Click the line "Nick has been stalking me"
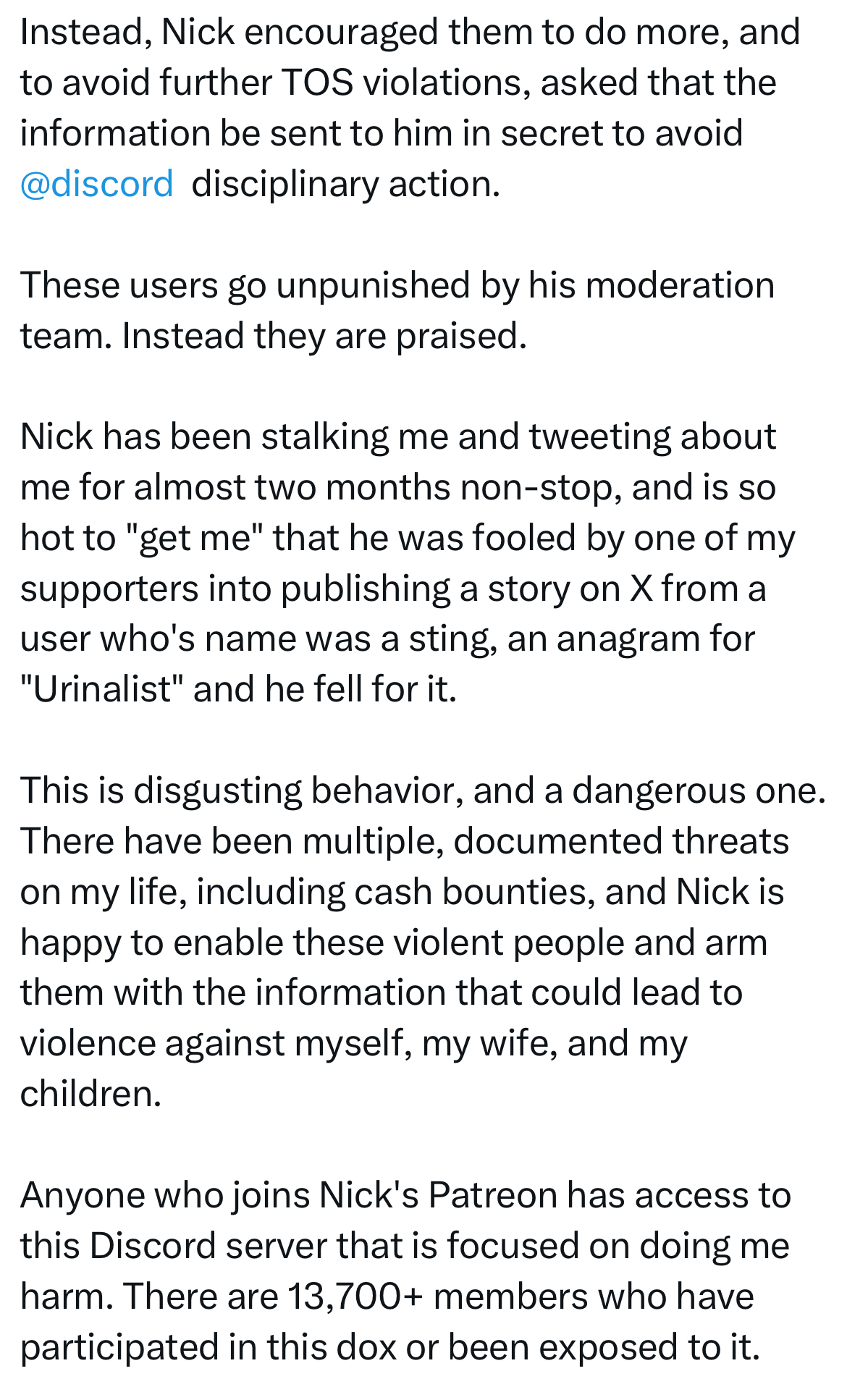This screenshot has height=1400, width=847. coord(398,437)
